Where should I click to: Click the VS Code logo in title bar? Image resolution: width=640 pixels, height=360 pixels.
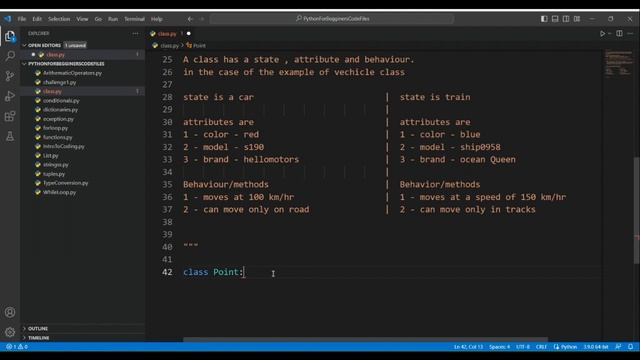click(x=7, y=19)
